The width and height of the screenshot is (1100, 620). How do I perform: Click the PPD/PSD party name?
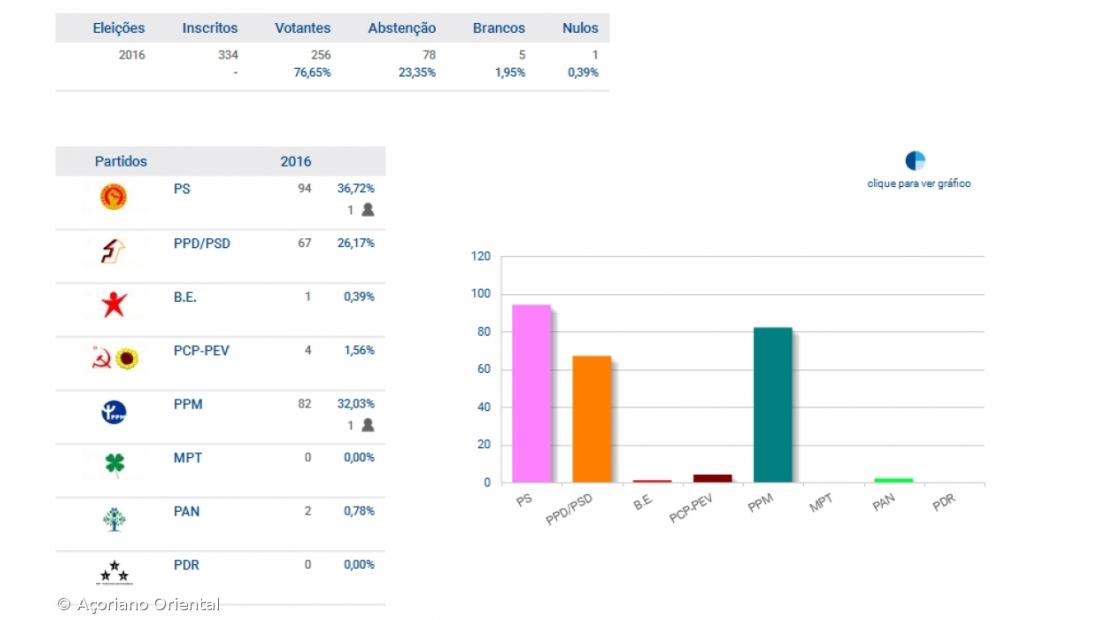201,243
